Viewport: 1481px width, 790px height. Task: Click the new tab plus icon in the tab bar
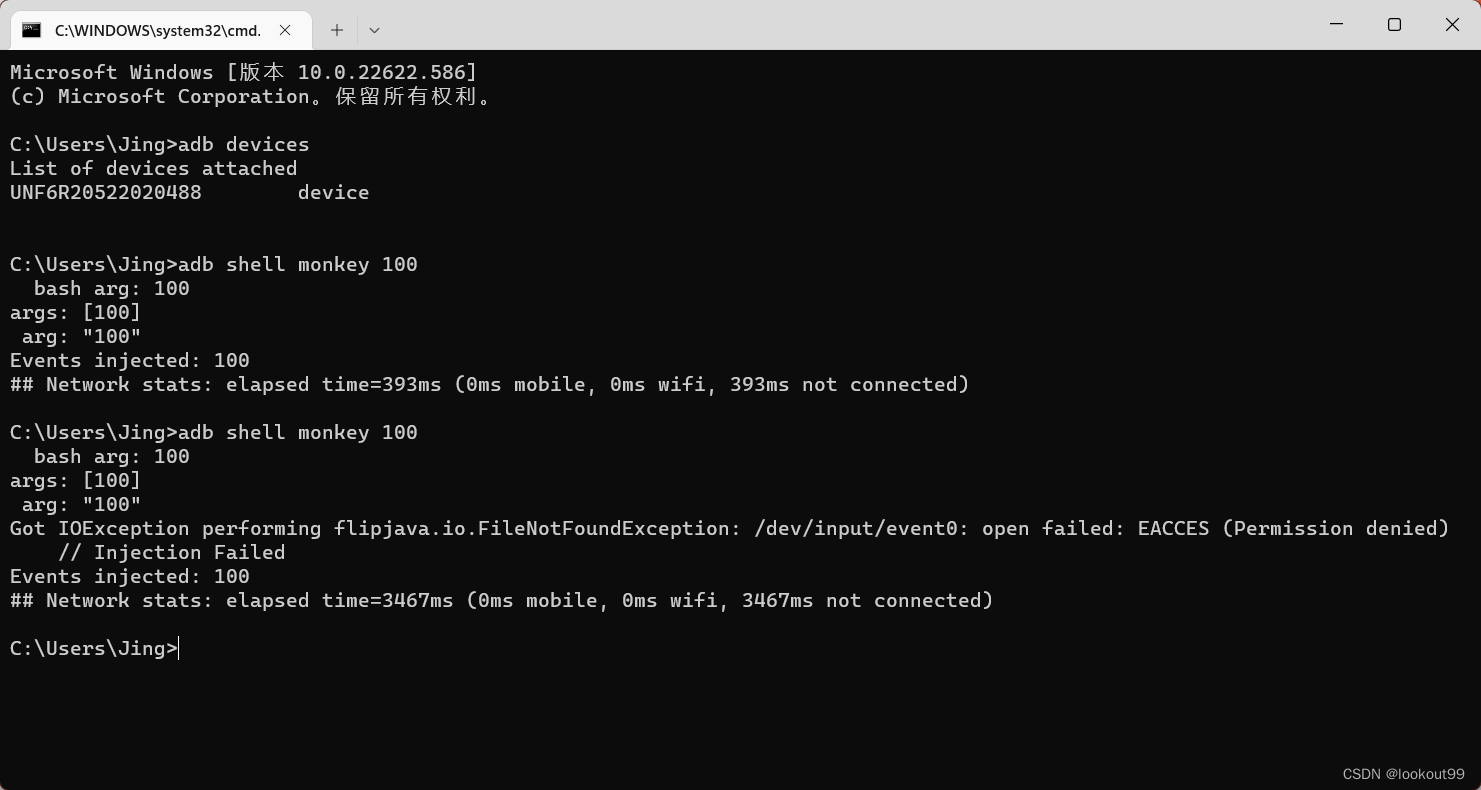pos(337,30)
